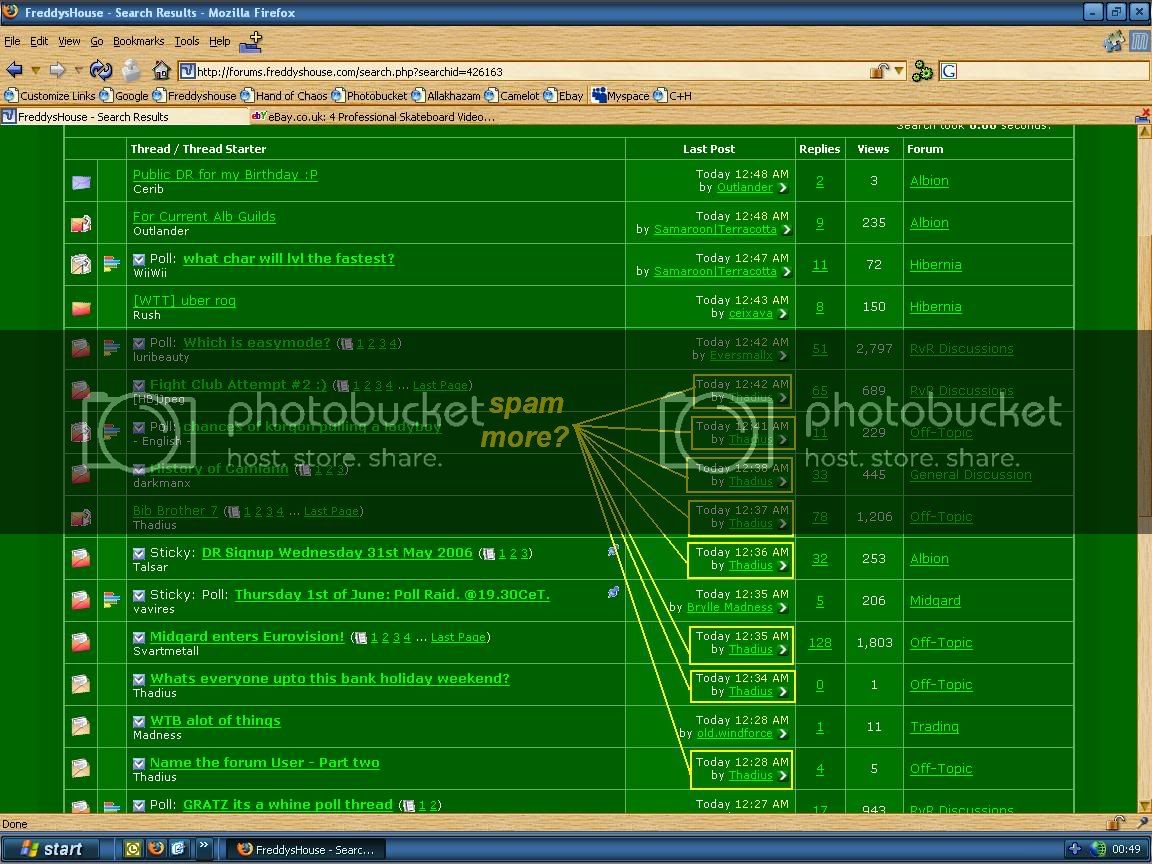Click folder status icon for '[WTT] uber rog'
Screen dimensions: 1152x864
pos(81,308)
